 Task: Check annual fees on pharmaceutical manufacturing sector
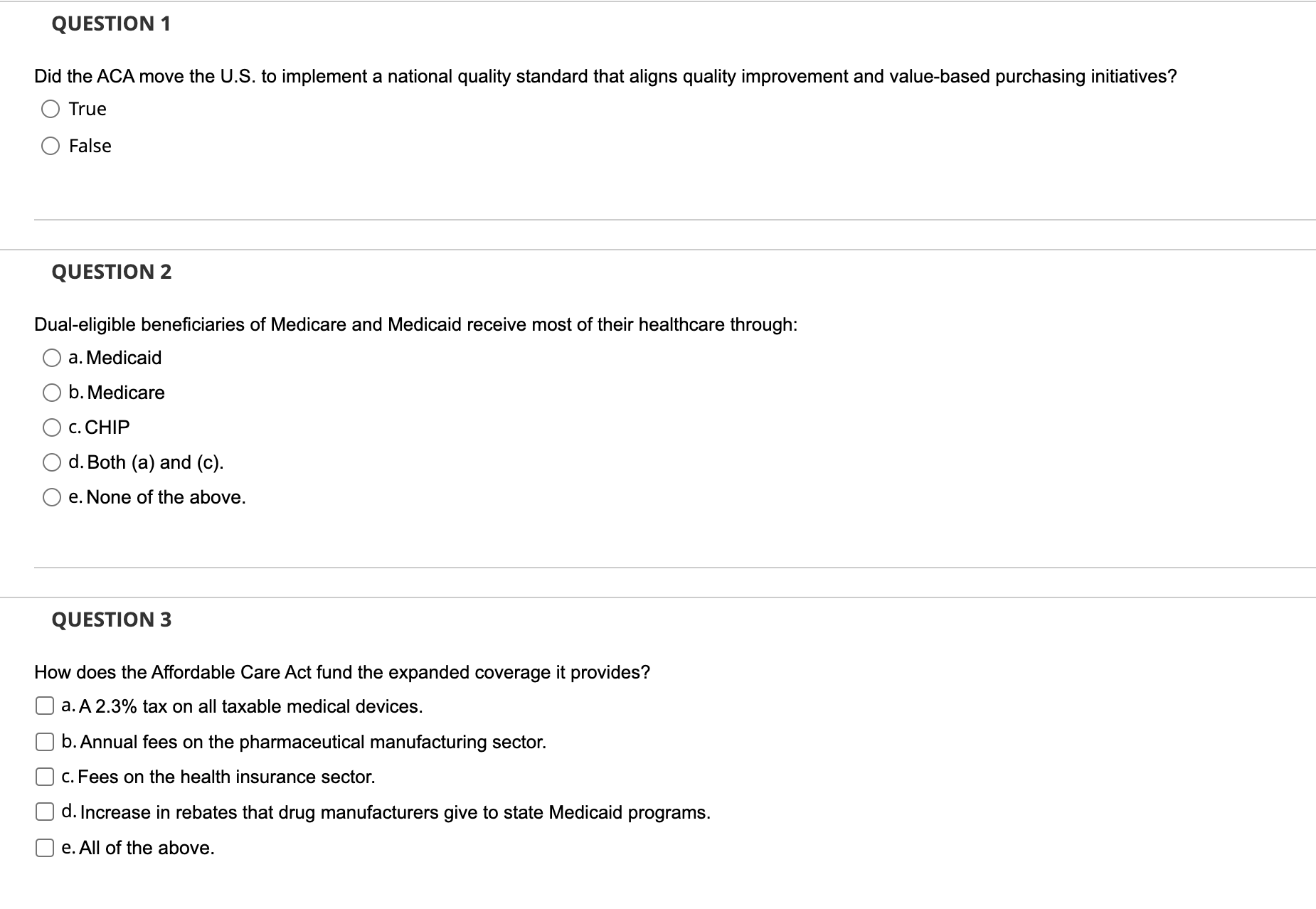pos(44,740)
